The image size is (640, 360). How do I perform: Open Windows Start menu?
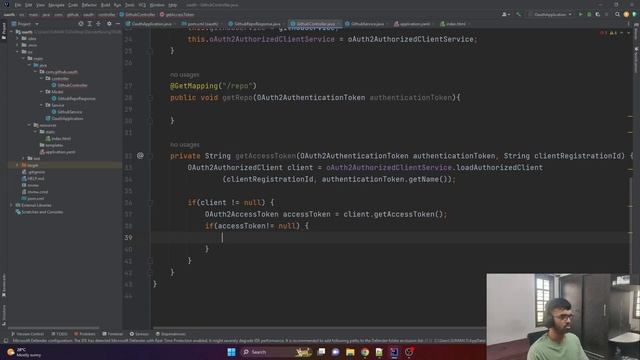tap(231, 352)
